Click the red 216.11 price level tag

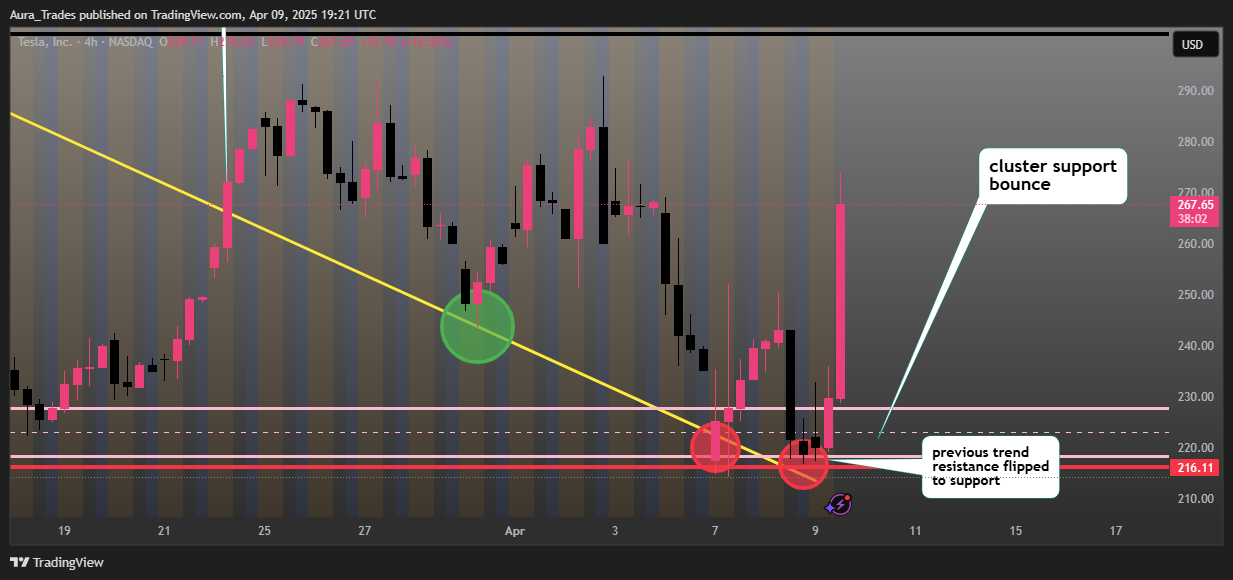tap(1195, 467)
